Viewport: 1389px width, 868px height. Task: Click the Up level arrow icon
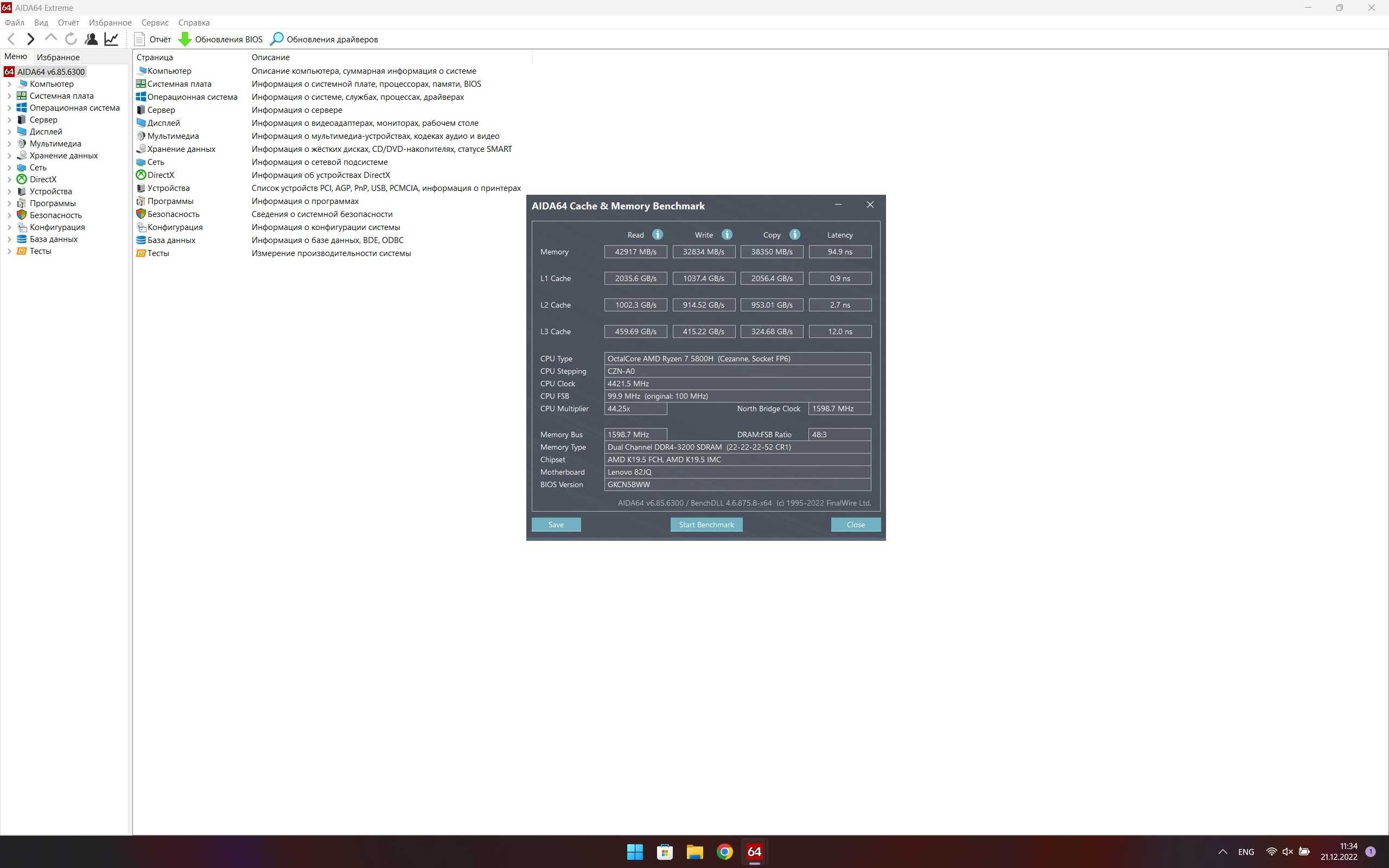pyautogui.click(x=50, y=38)
